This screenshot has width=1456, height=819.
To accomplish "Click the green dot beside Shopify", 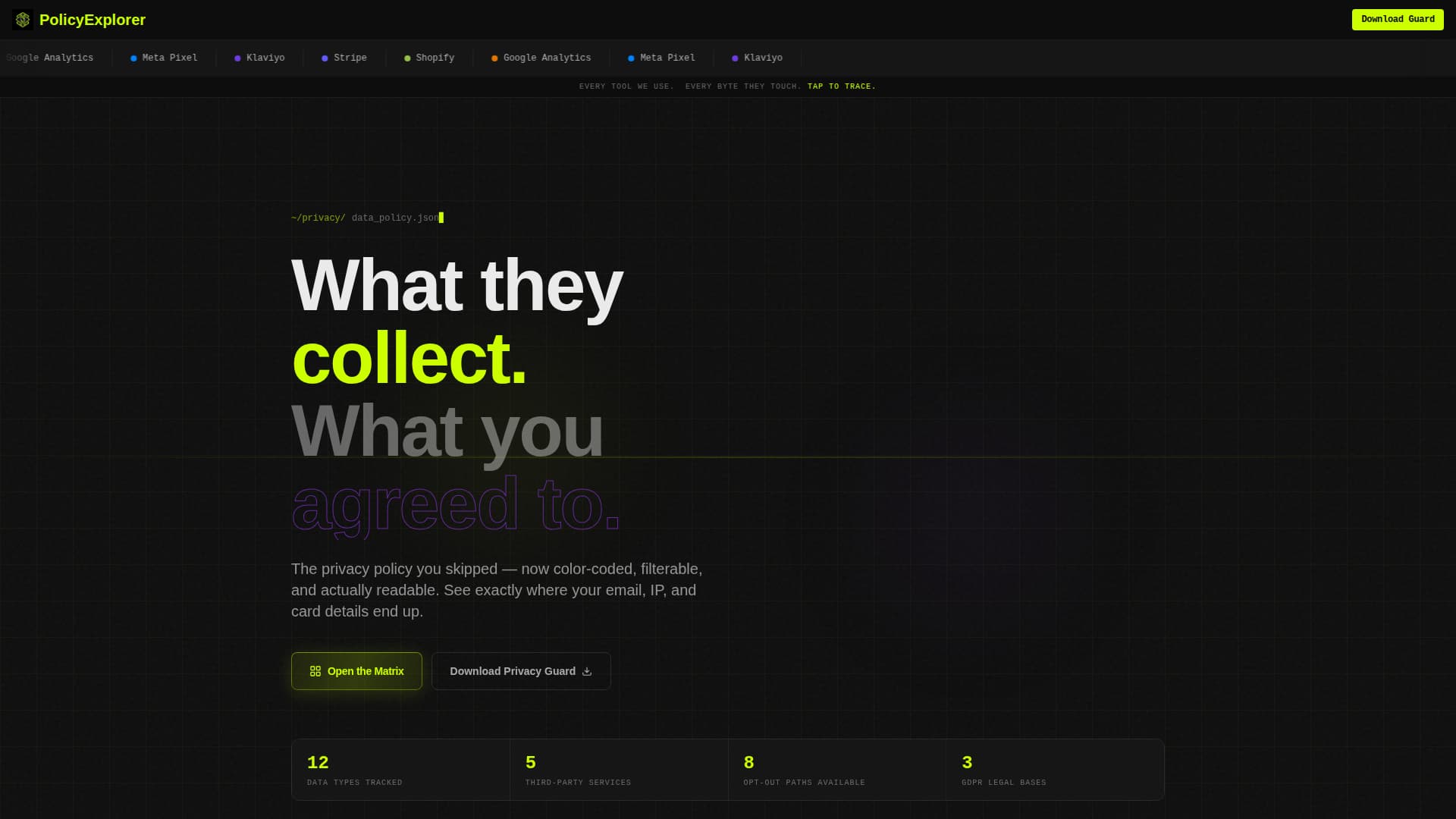I will pos(407,58).
